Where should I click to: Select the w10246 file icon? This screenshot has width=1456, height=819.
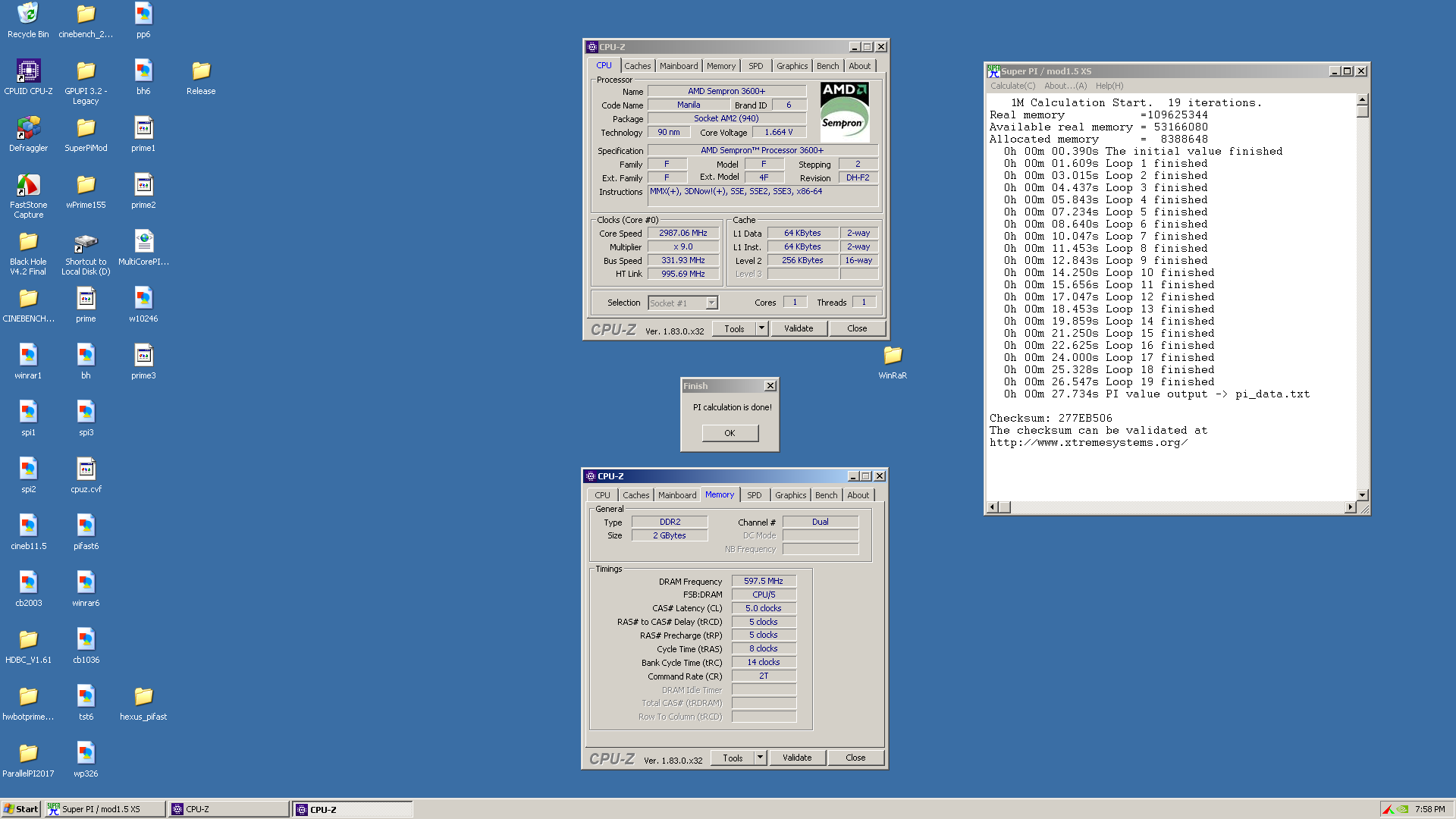point(143,305)
